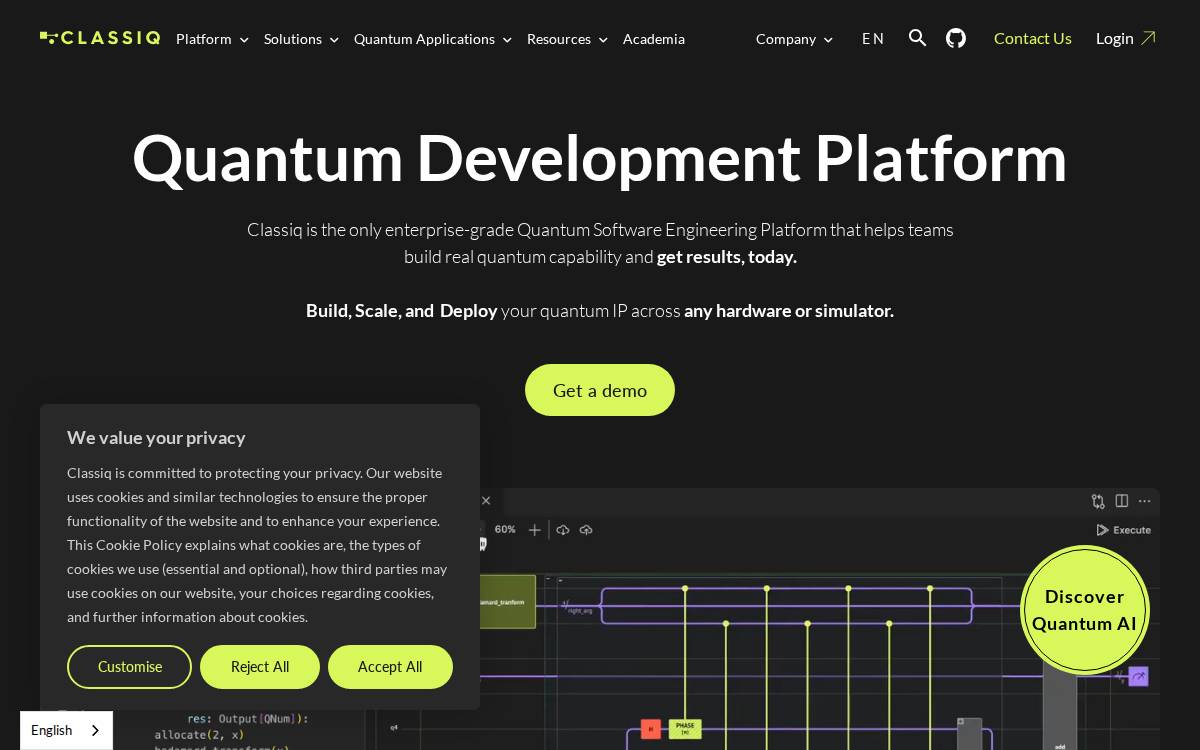This screenshot has width=1200, height=750.
Task: Click the zoom-in plus icon in the editor preview
Action: point(535,530)
